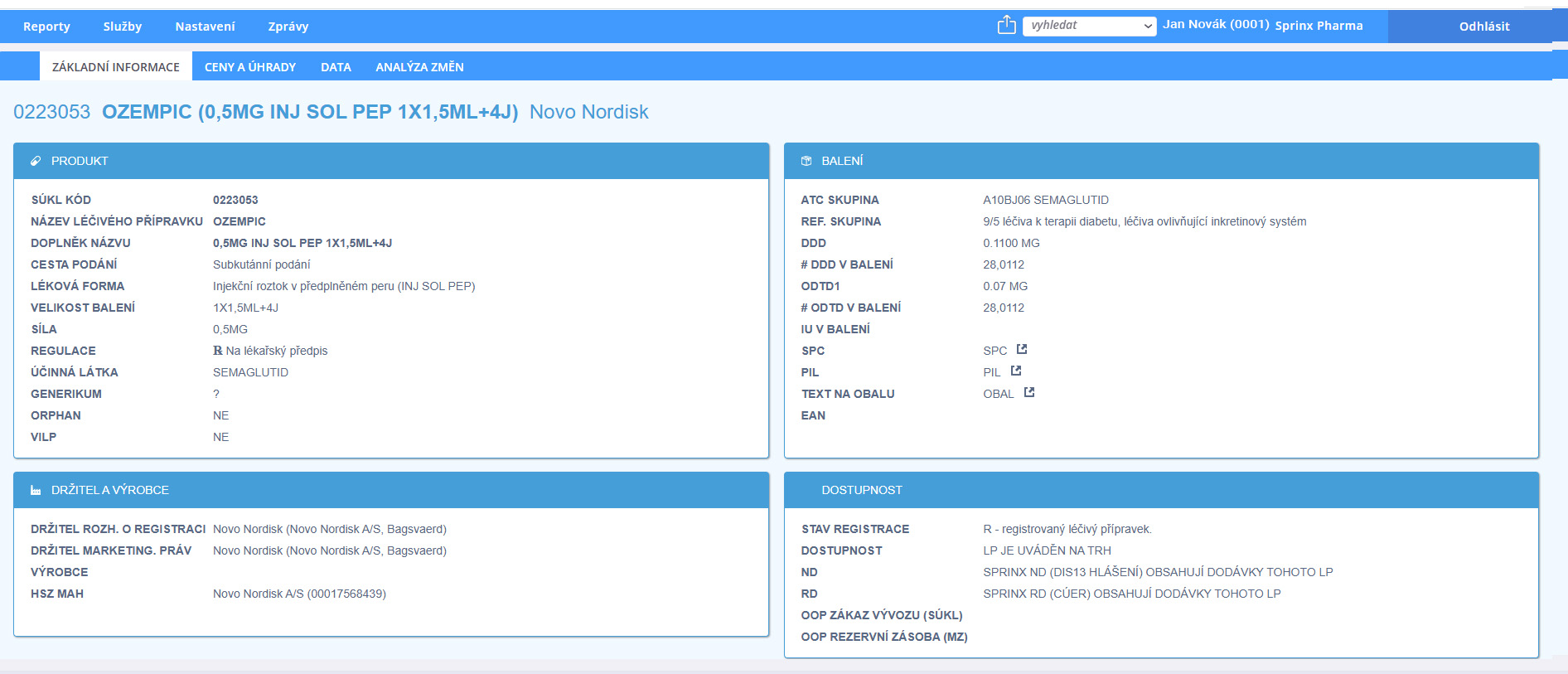Viewport: 1568px width, 674px height.
Task: Click DRŽITEL ROZH. O REGISTRACI value Novo Nordisk
Action: coord(330,529)
